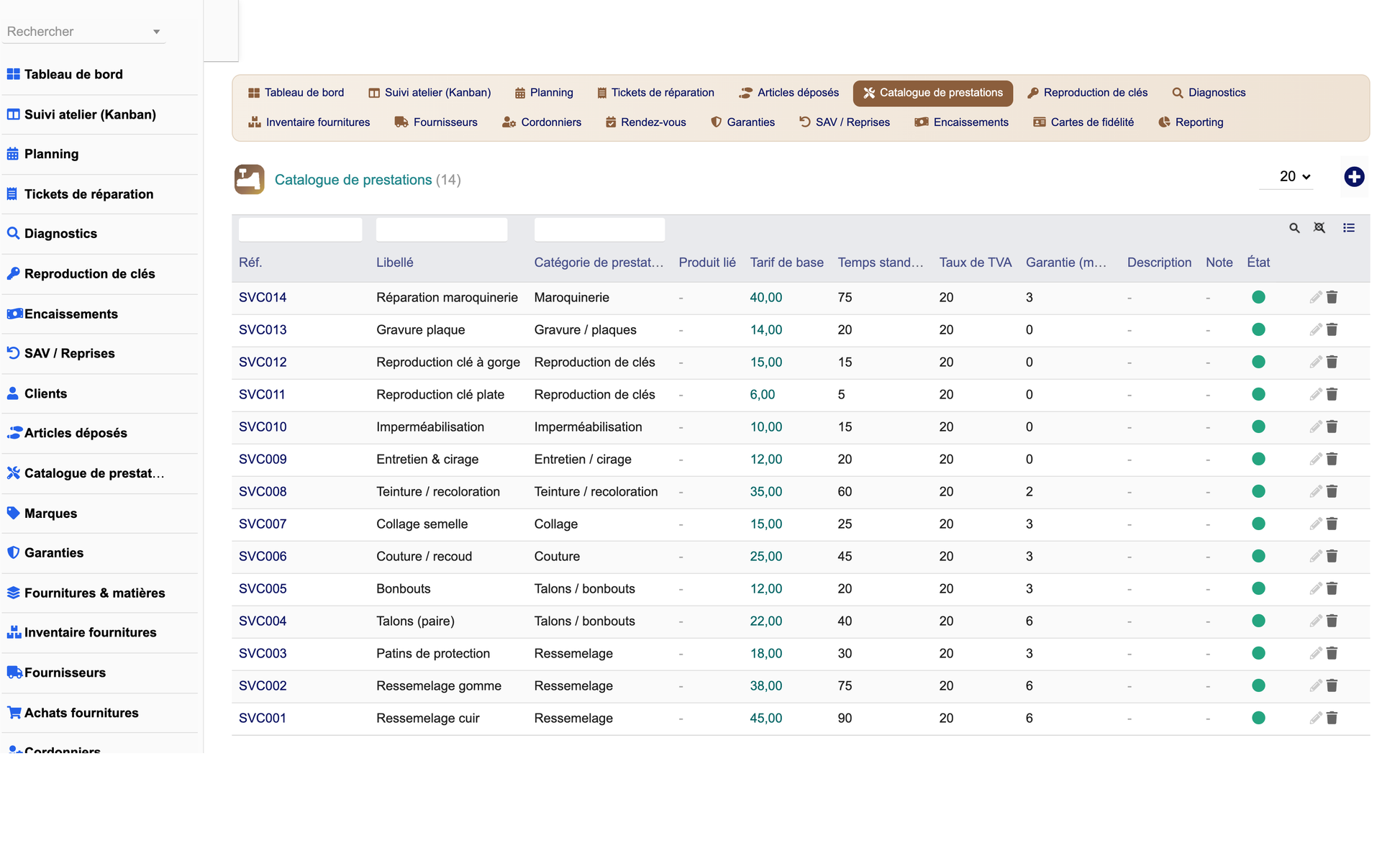The image size is (1400, 866).
Task: Open Reporting tab in top bar
Action: (x=1191, y=122)
